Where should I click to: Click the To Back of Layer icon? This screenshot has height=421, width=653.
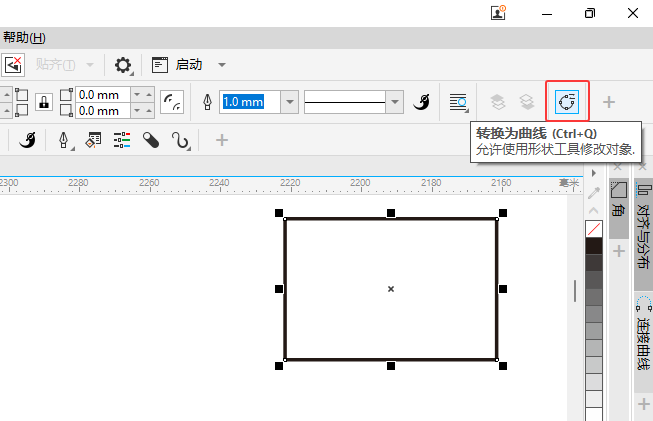tap(527, 102)
